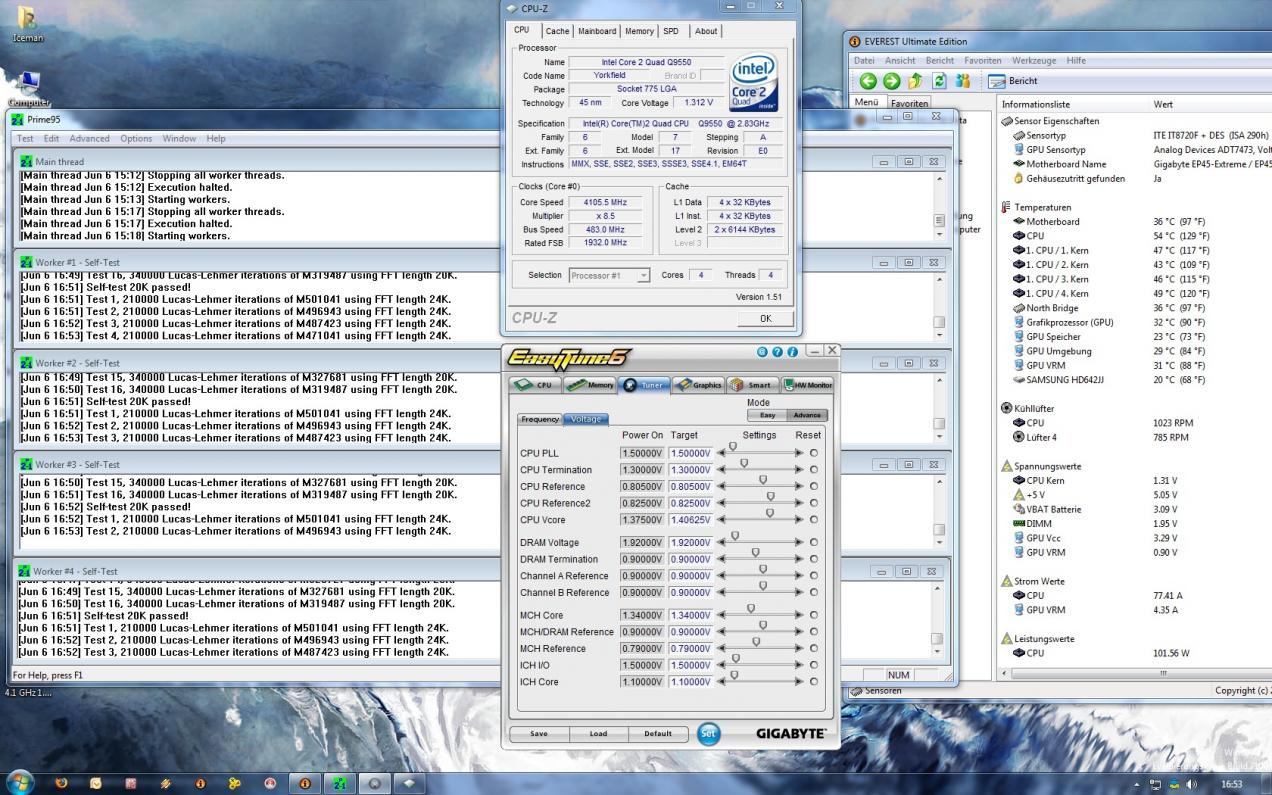1272x795 pixels.
Task: Switch to Frequency sub-tab in EasyTune6
Action: 540,419
